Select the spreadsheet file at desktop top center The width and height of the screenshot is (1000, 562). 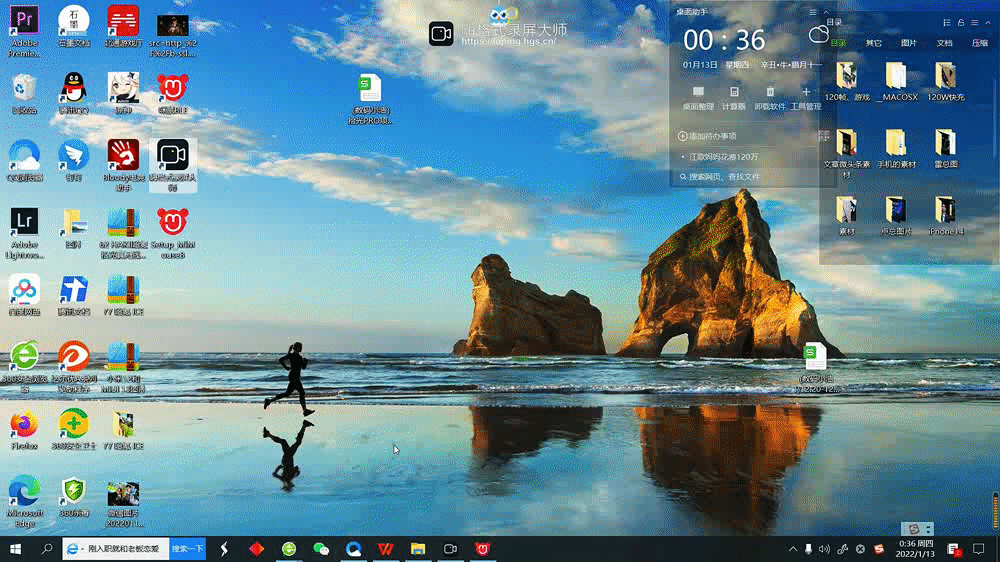coord(370,98)
